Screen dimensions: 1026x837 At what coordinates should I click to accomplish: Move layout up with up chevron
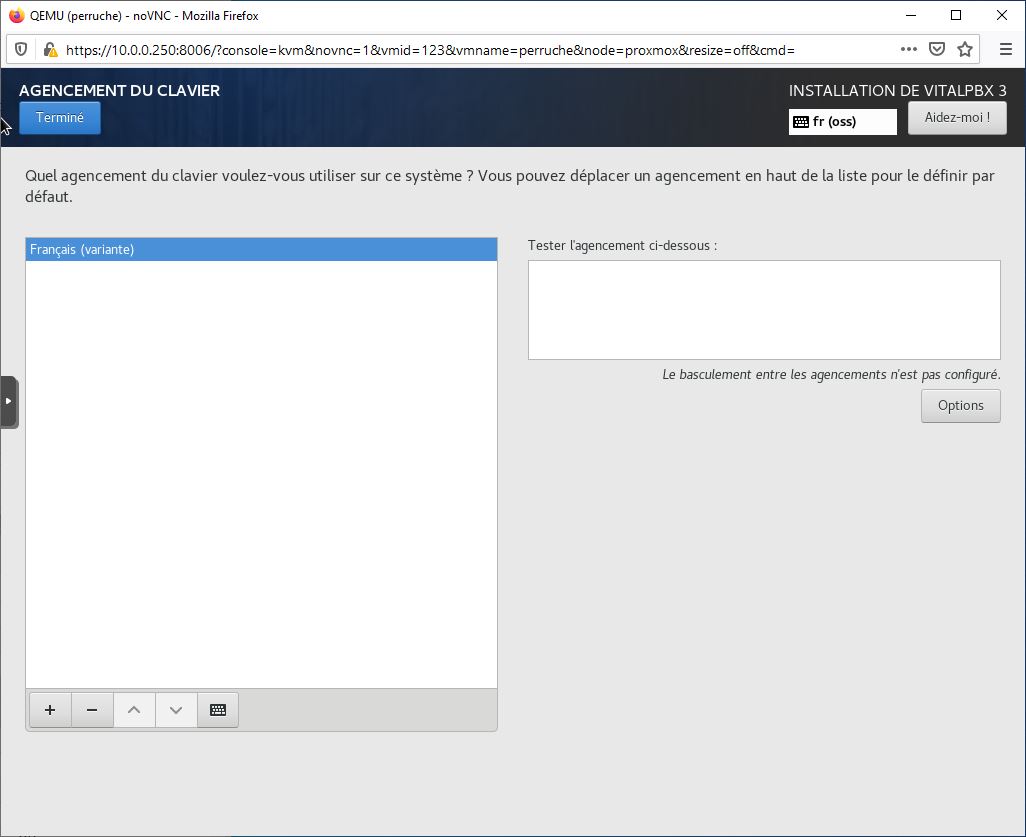(x=134, y=710)
